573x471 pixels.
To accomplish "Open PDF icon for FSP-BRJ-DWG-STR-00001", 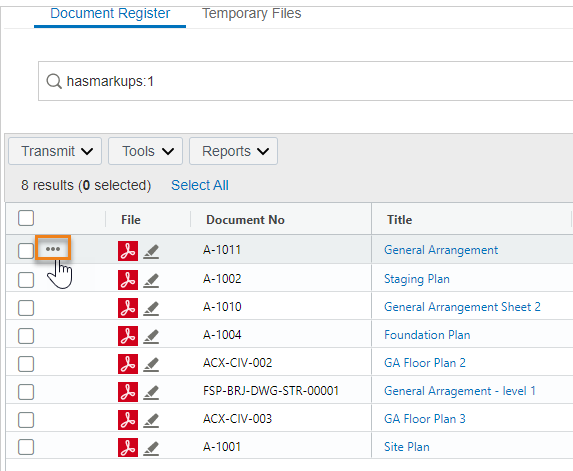I will point(128,392).
